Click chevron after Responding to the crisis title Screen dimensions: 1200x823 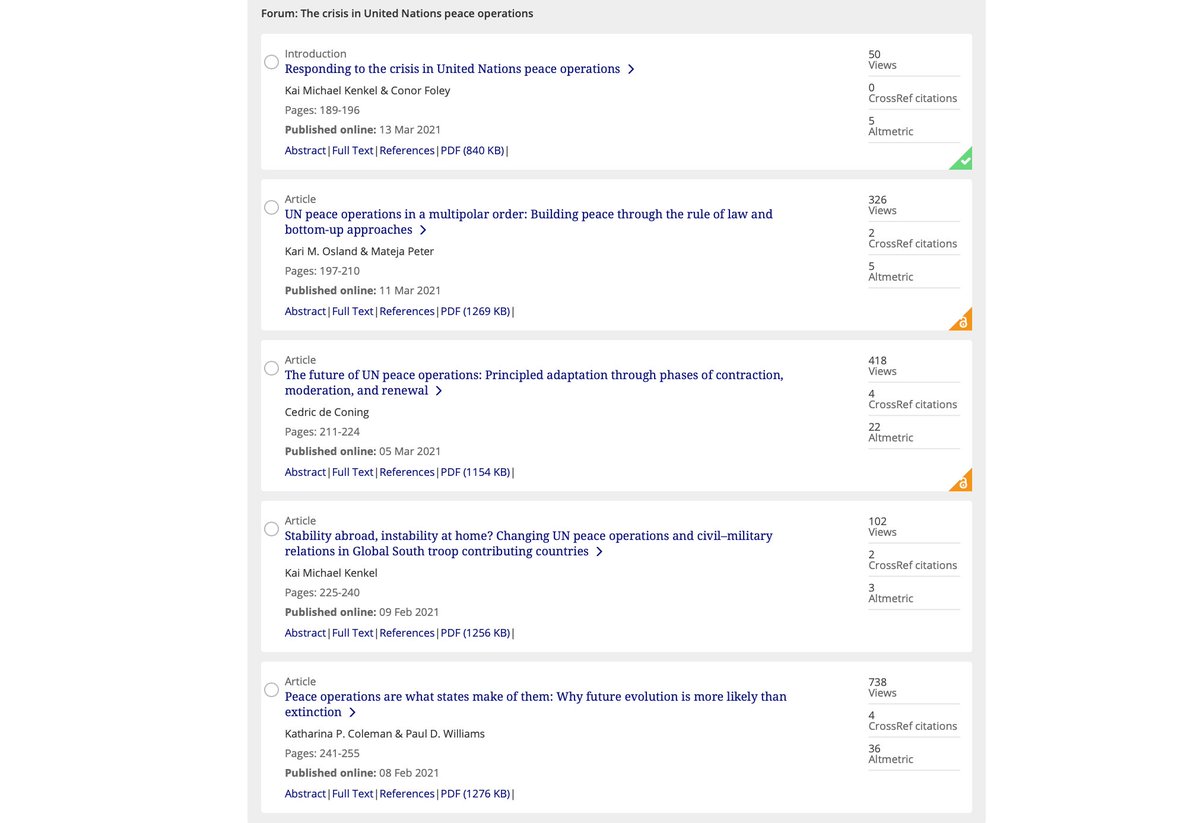631,69
